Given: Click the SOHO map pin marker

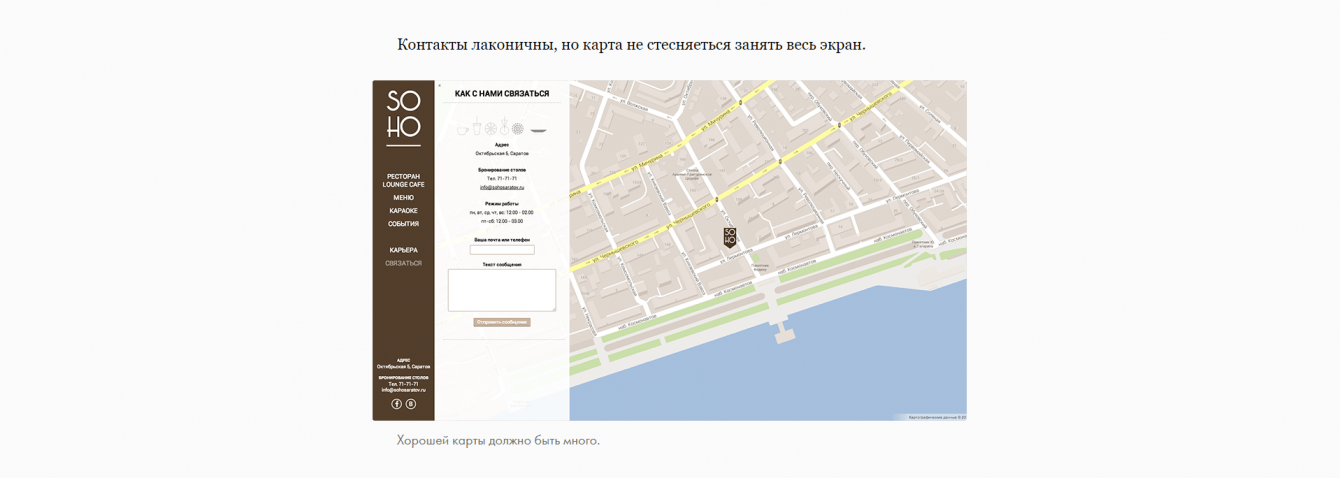Looking at the screenshot, I should 729,238.
